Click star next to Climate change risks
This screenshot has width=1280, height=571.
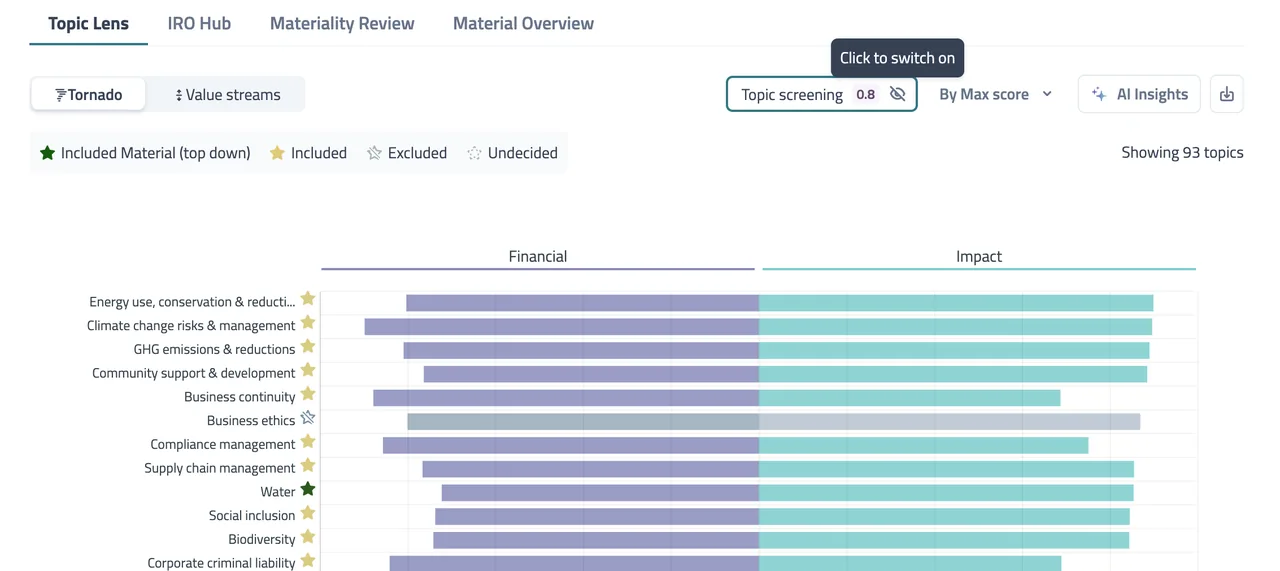pyautogui.click(x=308, y=323)
